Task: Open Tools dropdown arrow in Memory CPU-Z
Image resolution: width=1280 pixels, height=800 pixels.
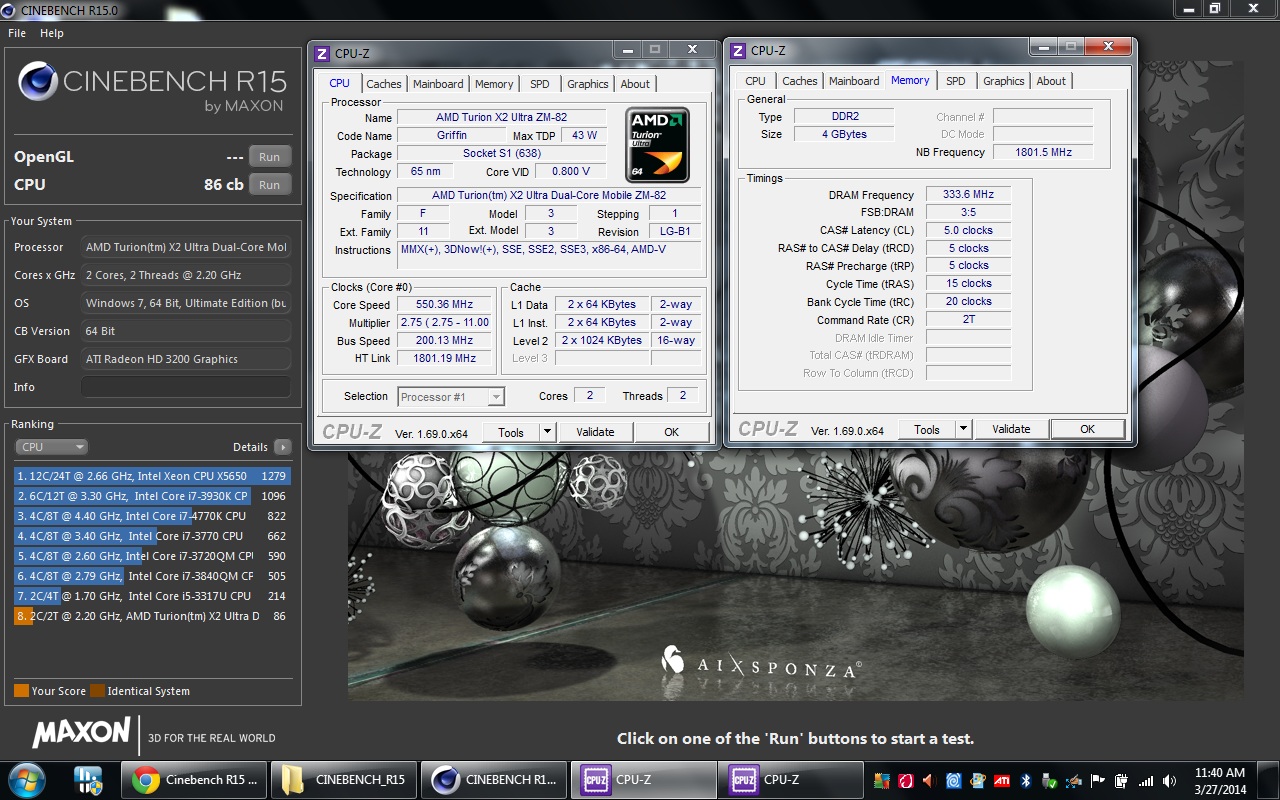Action: [x=963, y=429]
